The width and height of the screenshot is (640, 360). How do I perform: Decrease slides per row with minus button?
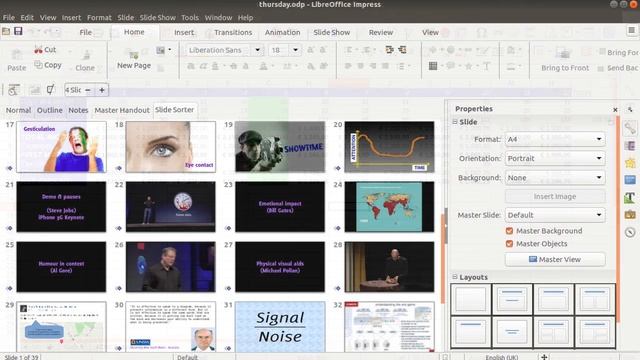click(88, 90)
